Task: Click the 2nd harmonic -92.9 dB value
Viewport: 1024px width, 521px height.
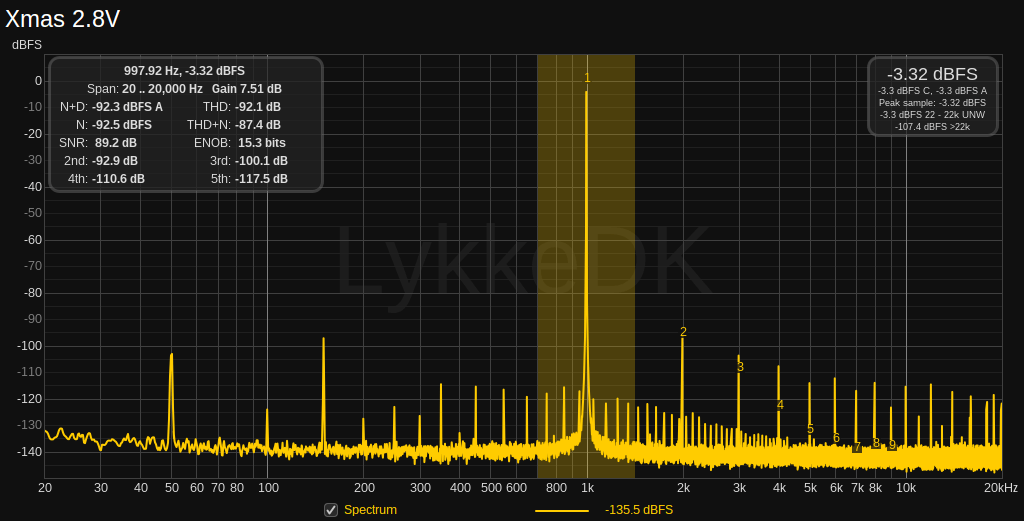Action: pos(115,161)
